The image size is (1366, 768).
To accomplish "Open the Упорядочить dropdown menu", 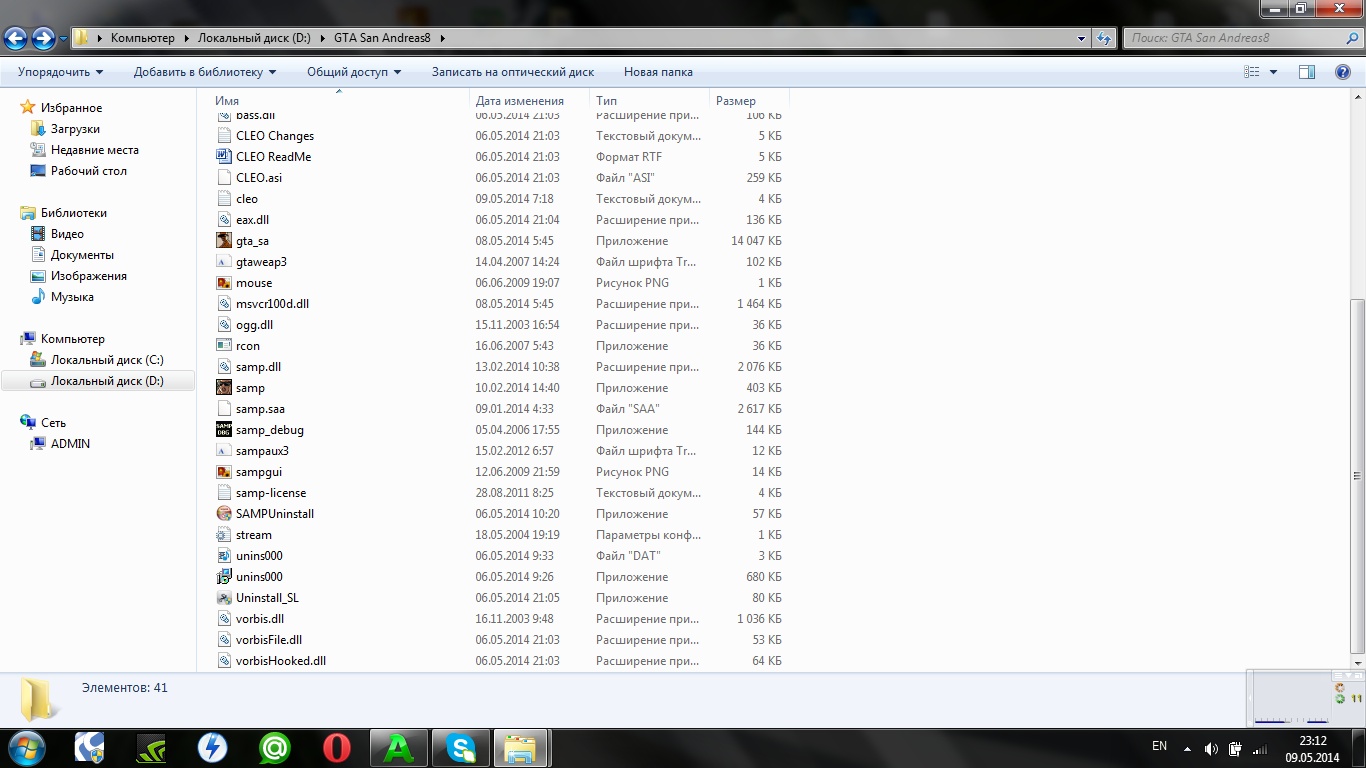I will click(x=60, y=72).
